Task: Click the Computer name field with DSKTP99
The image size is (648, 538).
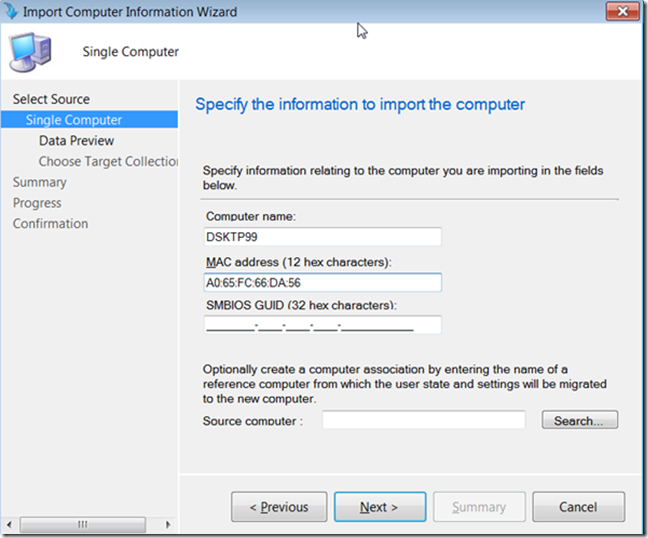Action: coord(323,237)
